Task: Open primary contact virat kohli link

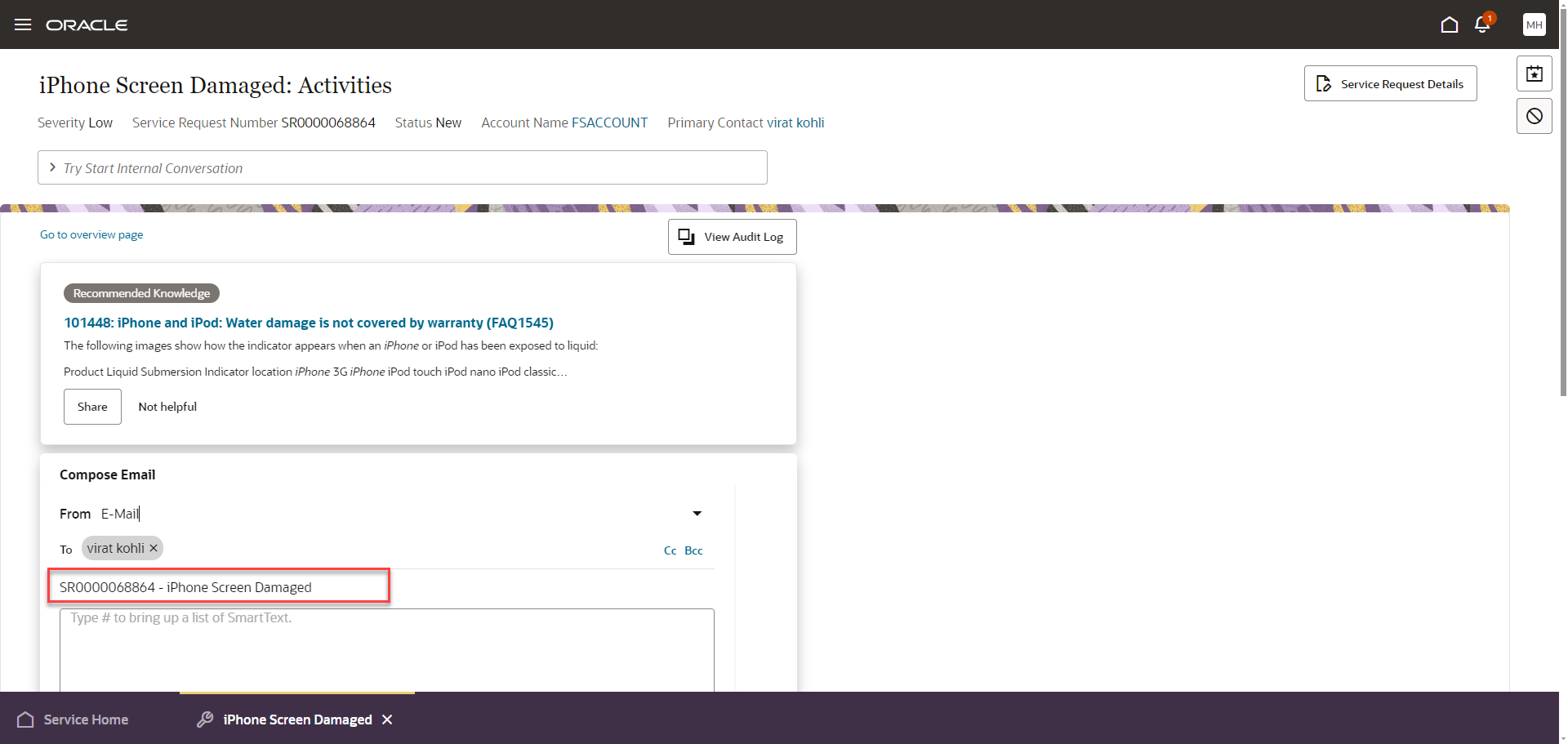Action: (795, 123)
